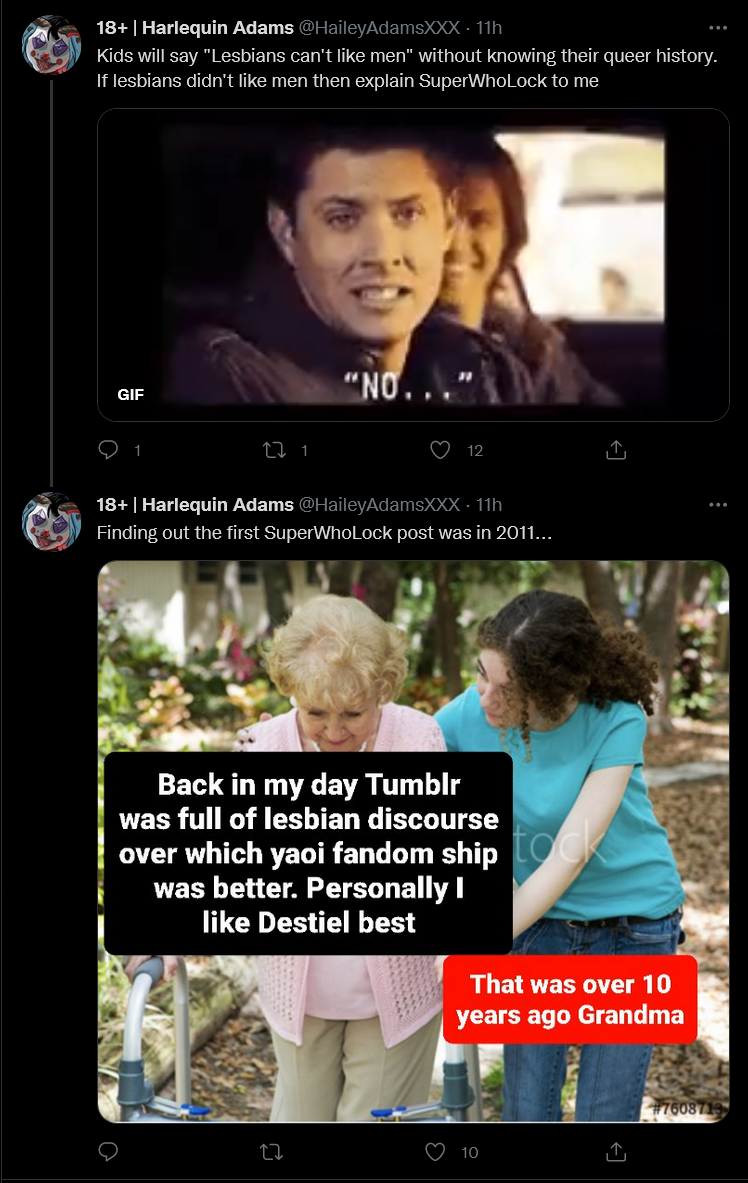This screenshot has height=1183, width=748.
Task: Open the profile avatar on the second tweet
Action: click(x=51, y=522)
